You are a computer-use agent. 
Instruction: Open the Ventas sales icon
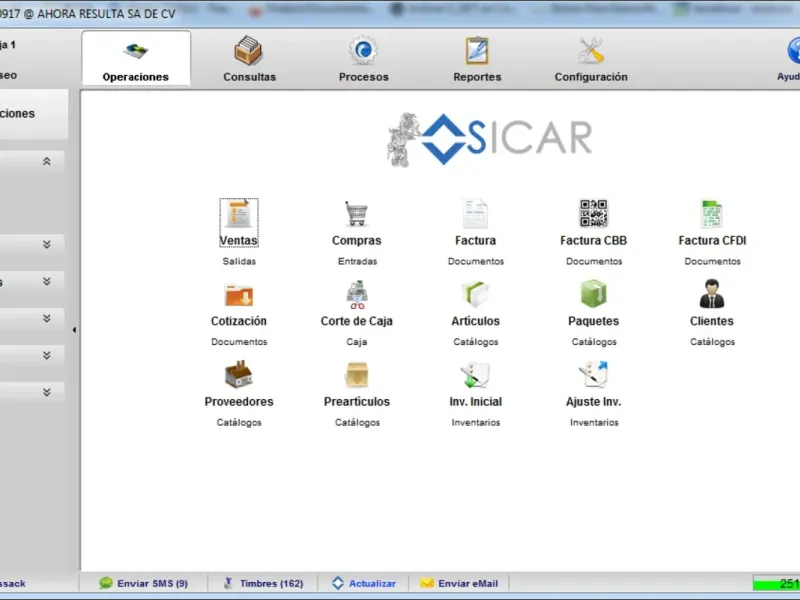pos(239,213)
